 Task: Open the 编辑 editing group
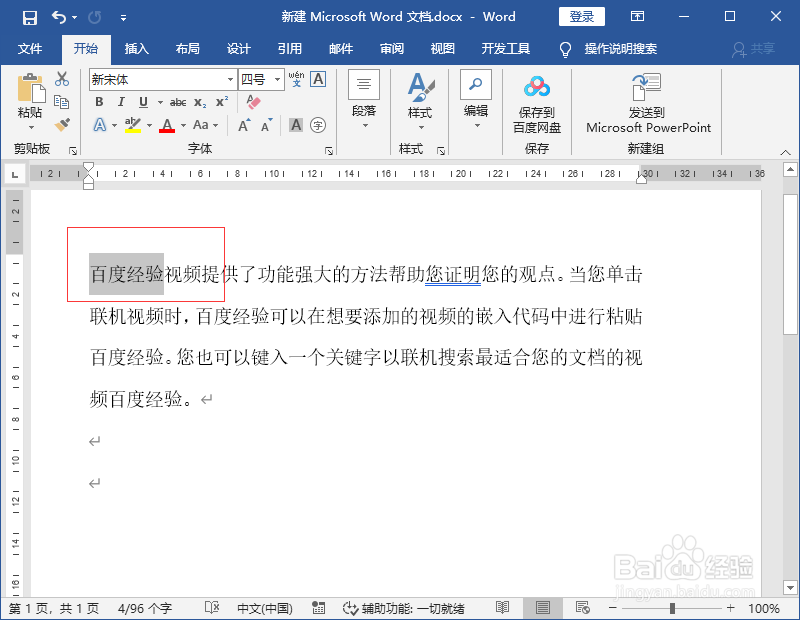point(476,100)
